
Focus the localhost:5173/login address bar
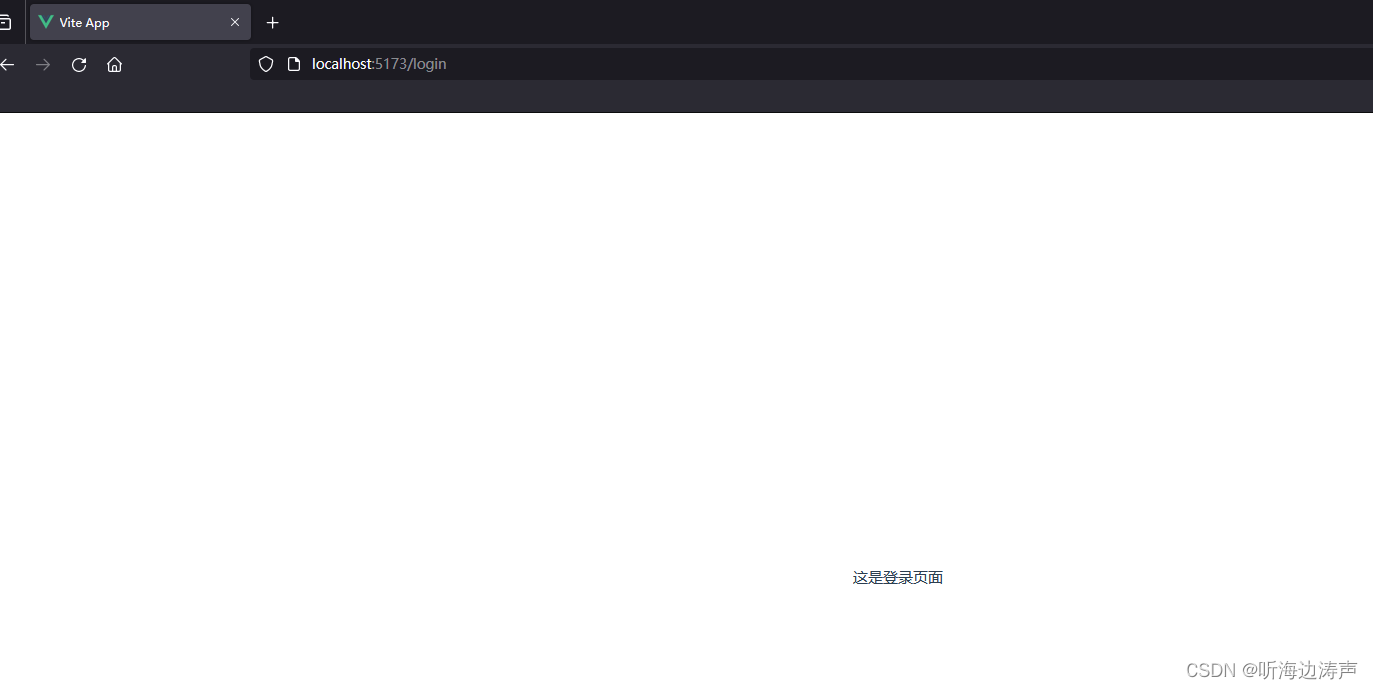click(811, 64)
